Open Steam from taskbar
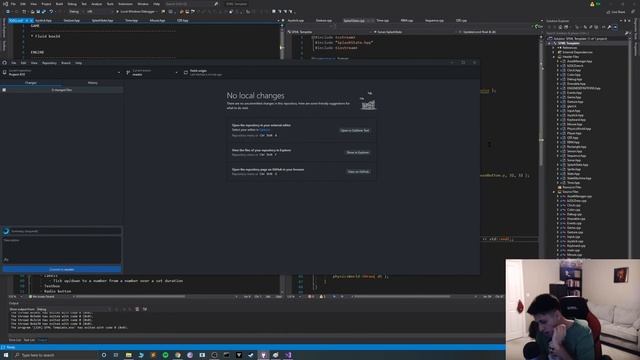 251,355
